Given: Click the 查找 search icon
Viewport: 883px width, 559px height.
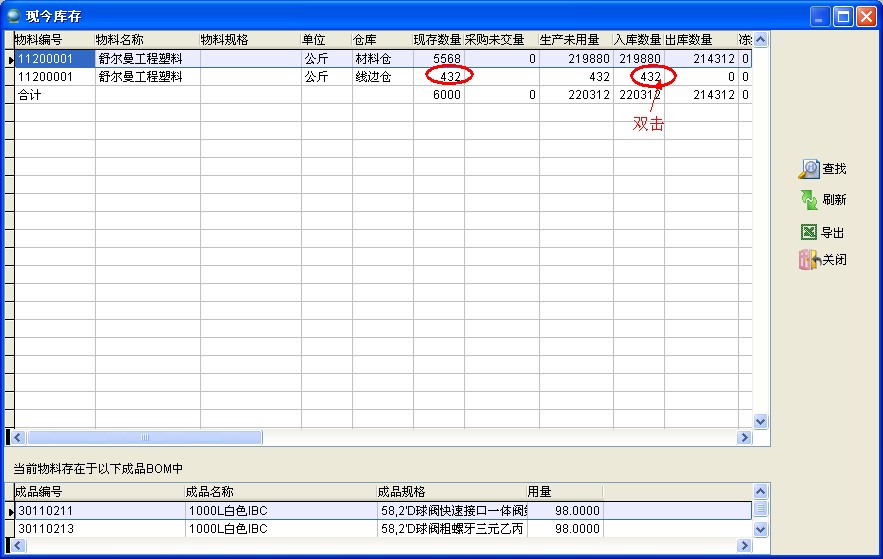Looking at the screenshot, I should click(809, 168).
